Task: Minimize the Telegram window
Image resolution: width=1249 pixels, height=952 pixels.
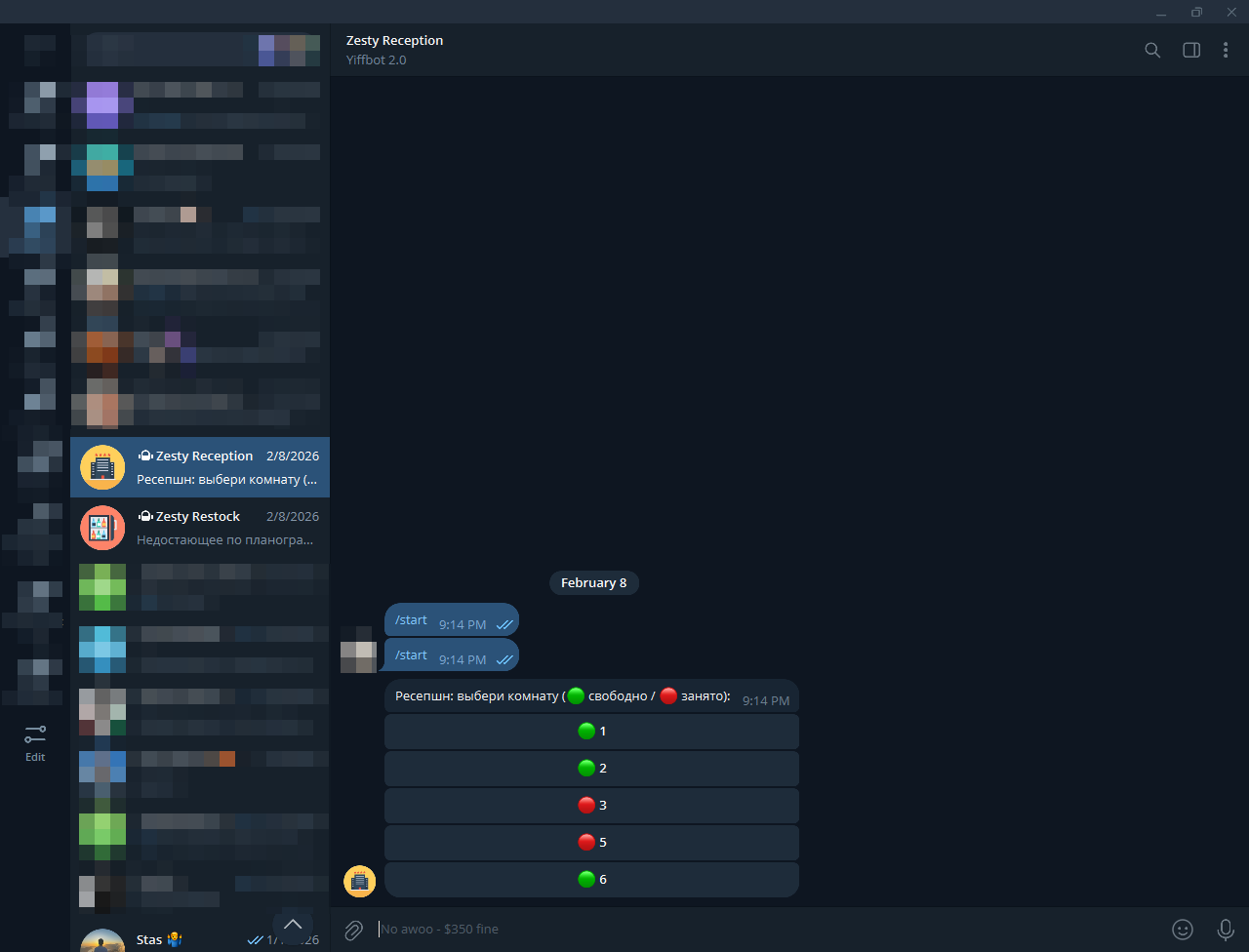Action: point(1161,13)
